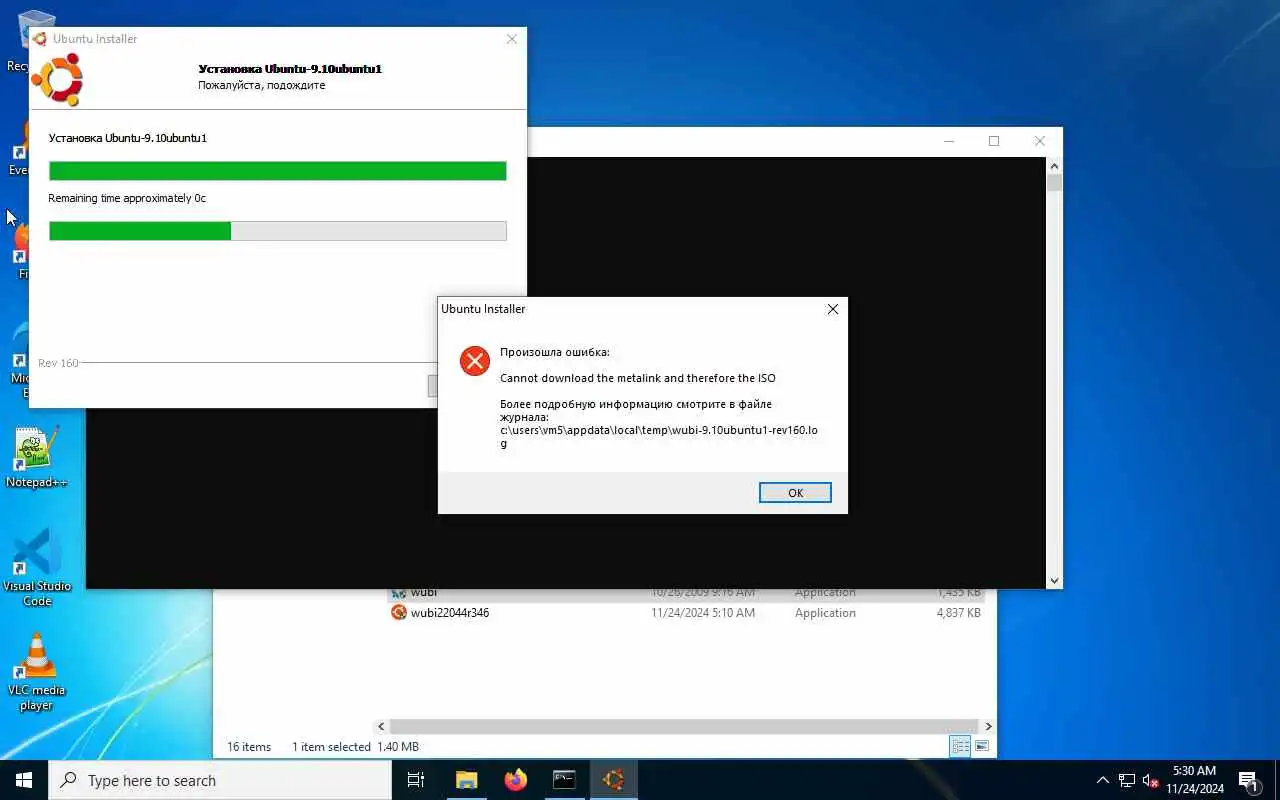1280x800 pixels.
Task: Click the Explorer horizontal scrollbar track
Action: (x=685, y=727)
